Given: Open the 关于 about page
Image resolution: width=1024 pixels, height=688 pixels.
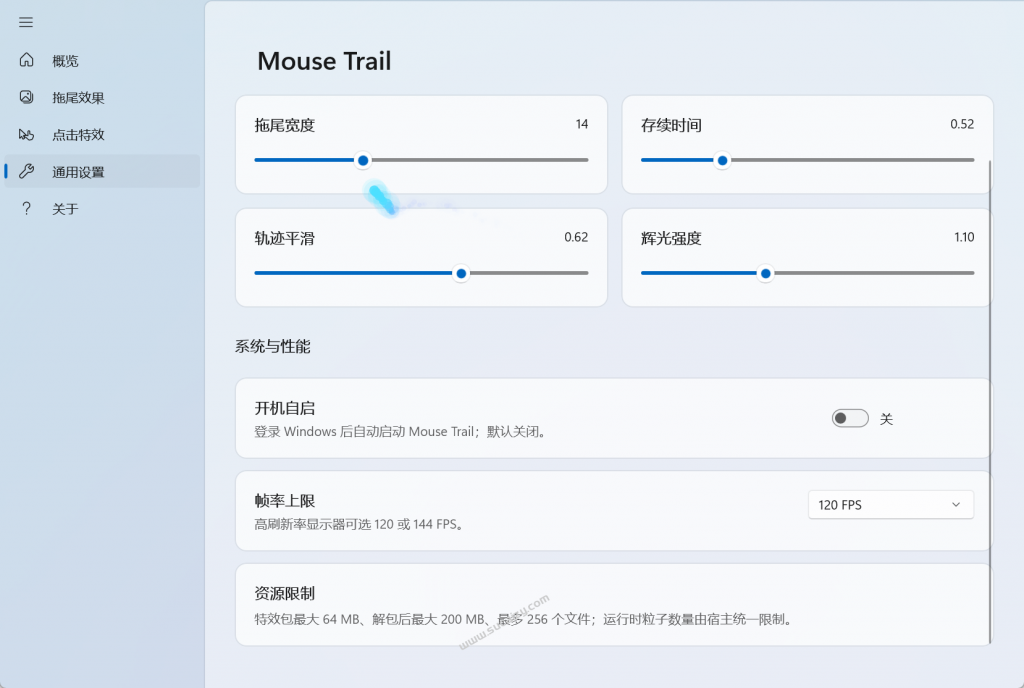Looking at the screenshot, I should click(x=102, y=209).
